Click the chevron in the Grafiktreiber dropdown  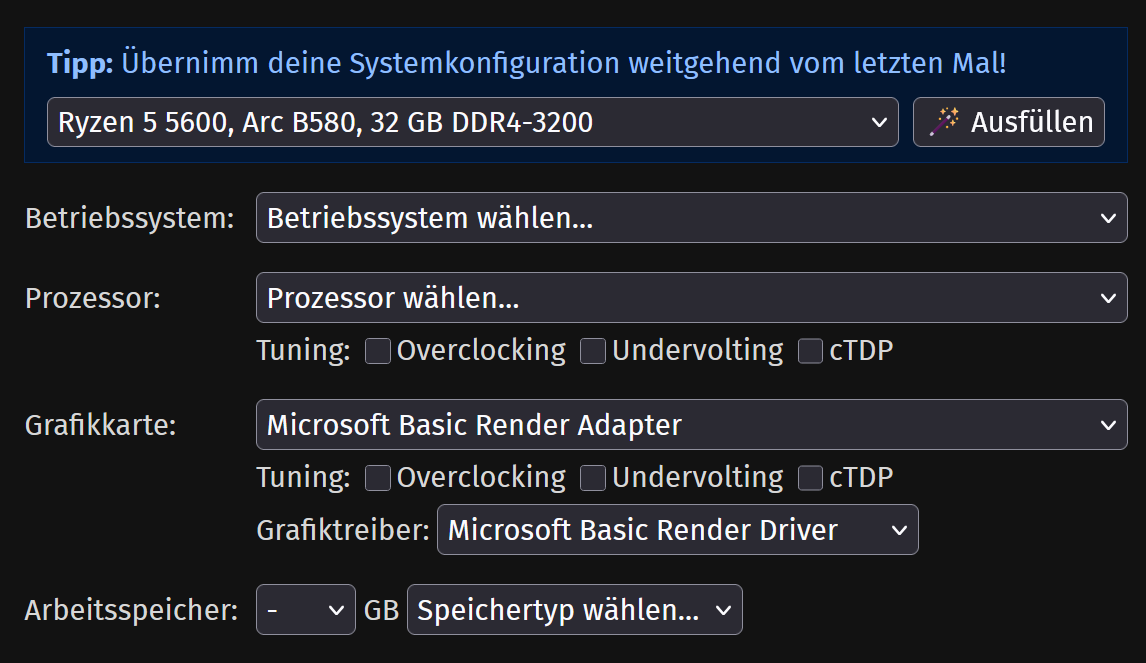pyautogui.click(x=899, y=531)
